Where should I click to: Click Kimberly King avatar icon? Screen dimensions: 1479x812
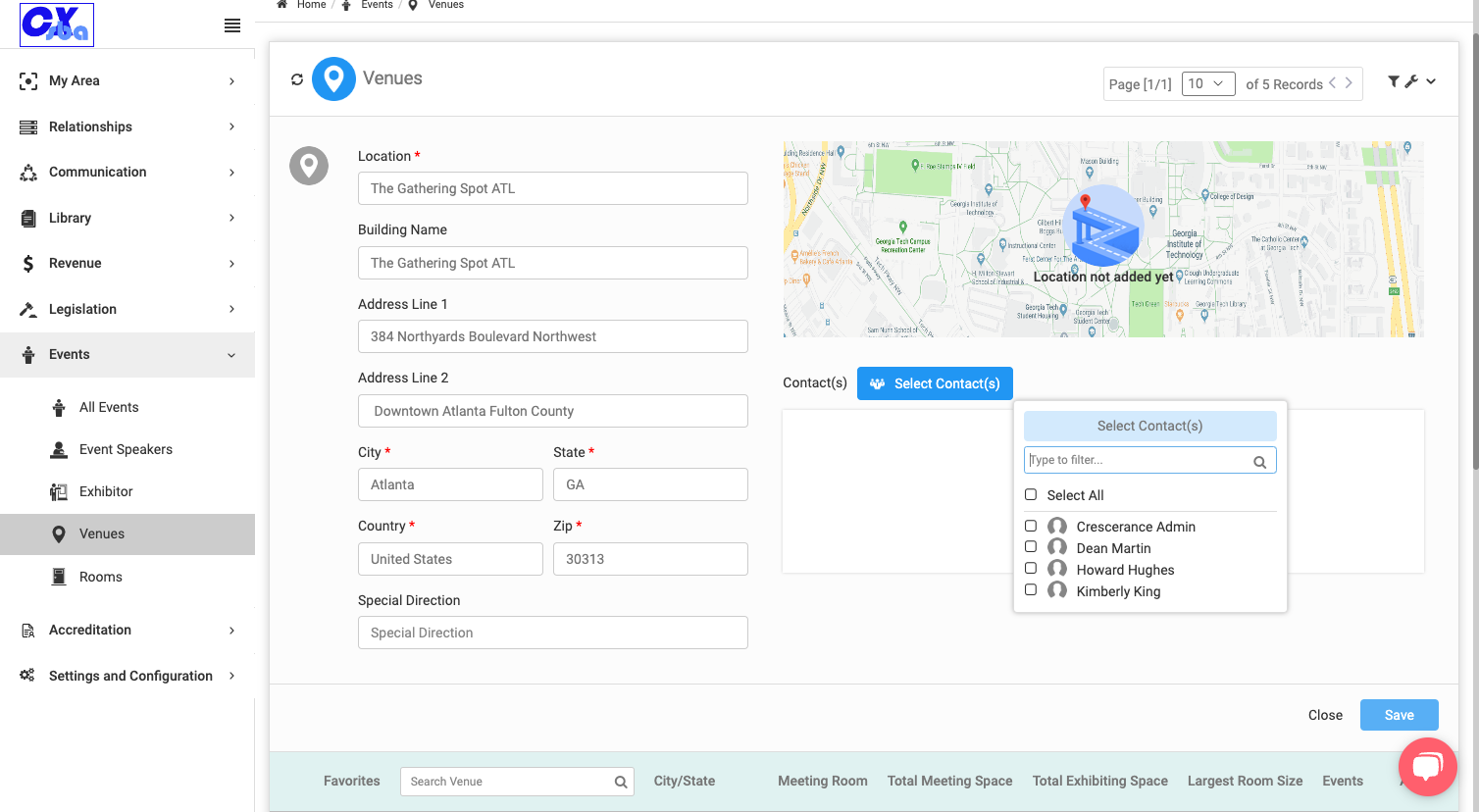[x=1057, y=590]
